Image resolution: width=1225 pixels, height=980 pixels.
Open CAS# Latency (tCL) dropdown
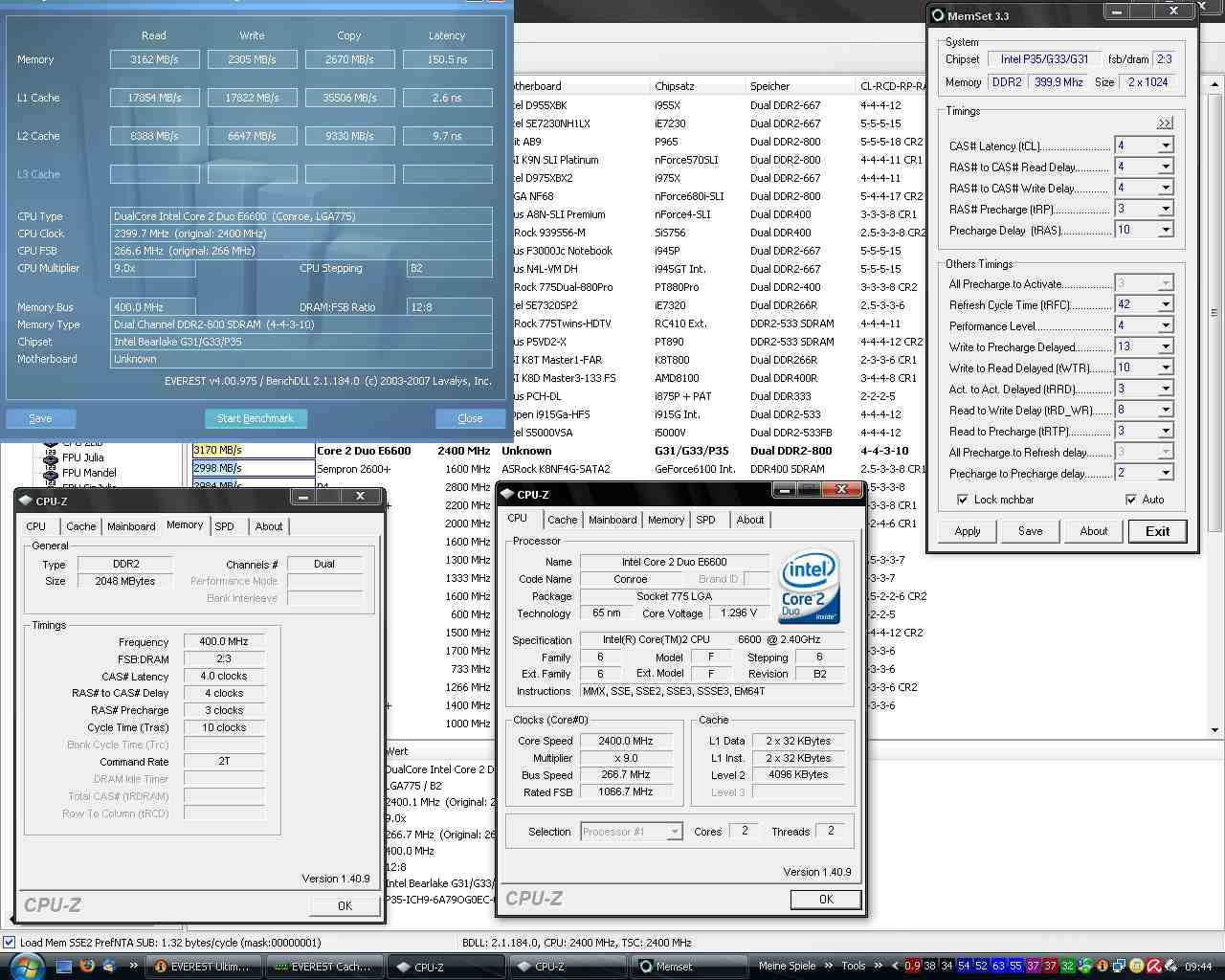point(1165,145)
